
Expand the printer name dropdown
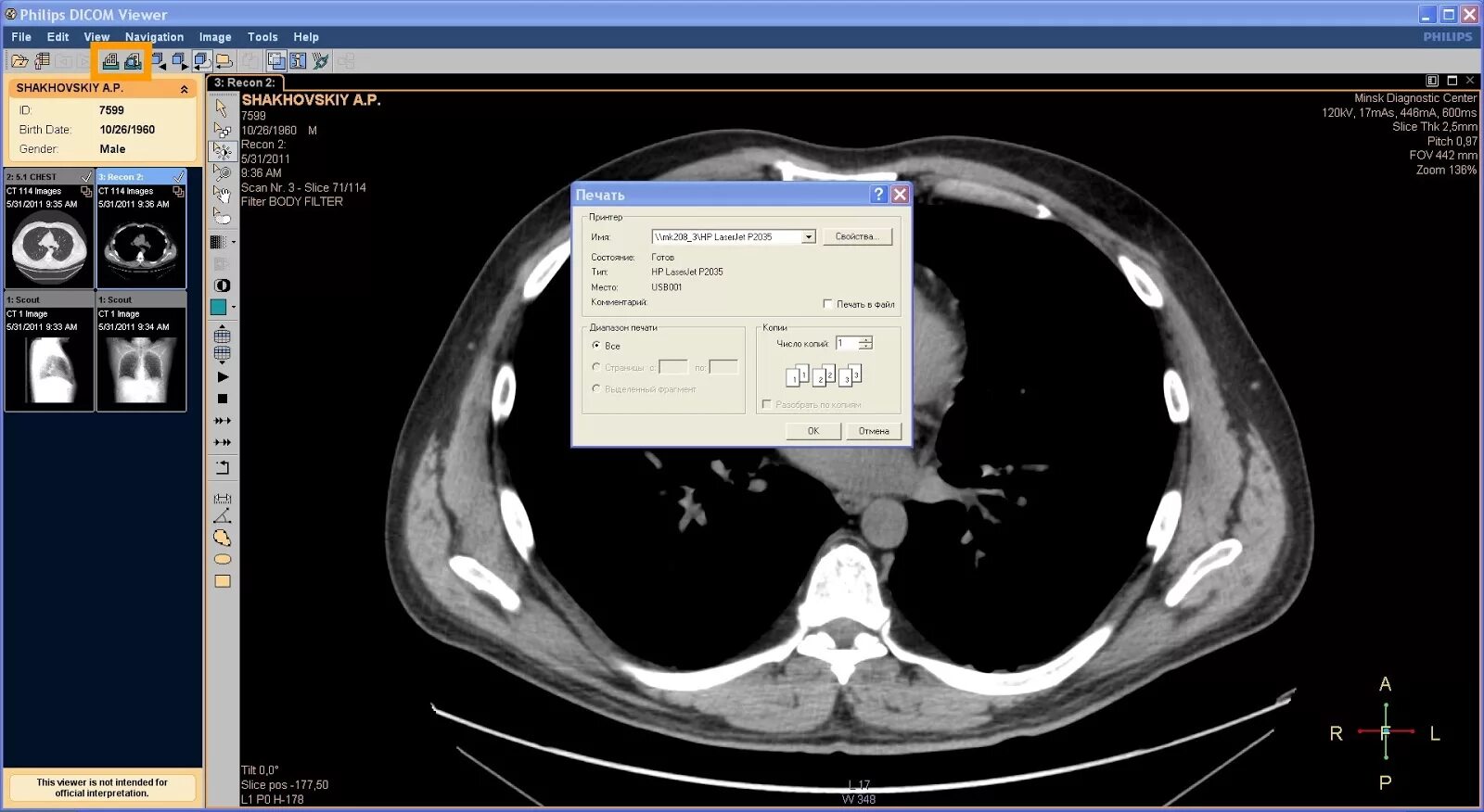(809, 237)
